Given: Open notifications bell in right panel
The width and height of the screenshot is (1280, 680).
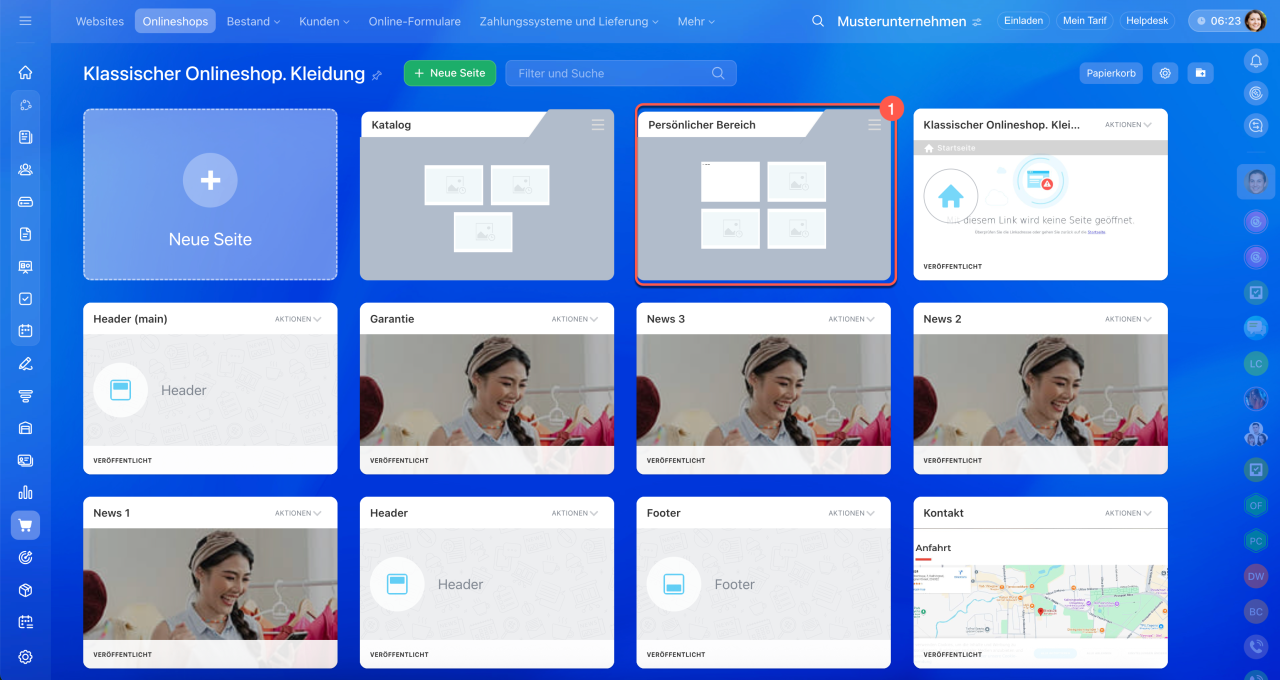Looking at the screenshot, I should coord(1256,61).
